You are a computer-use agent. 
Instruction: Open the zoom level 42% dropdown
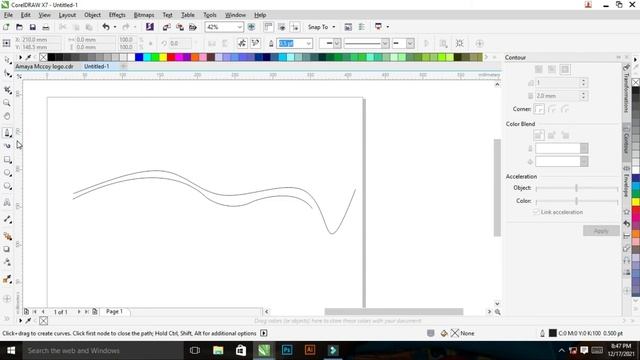239,27
